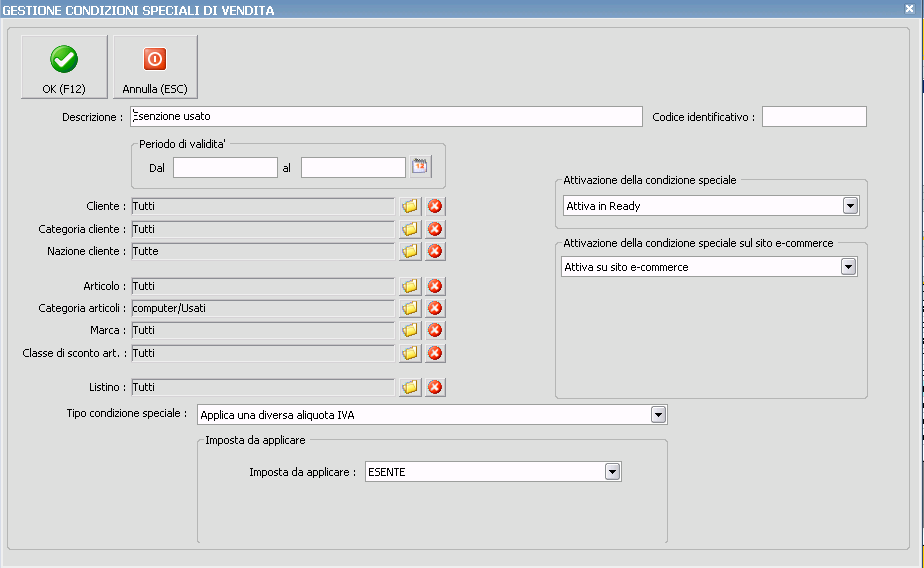Expand the Tipo condizione speciale dropdown
The height and width of the screenshot is (568, 924).
point(658,414)
